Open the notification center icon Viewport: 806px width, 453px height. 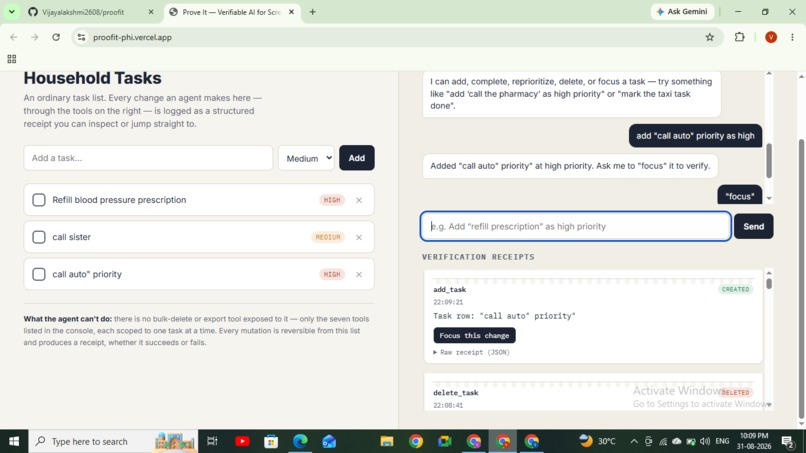[x=788, y=441]
